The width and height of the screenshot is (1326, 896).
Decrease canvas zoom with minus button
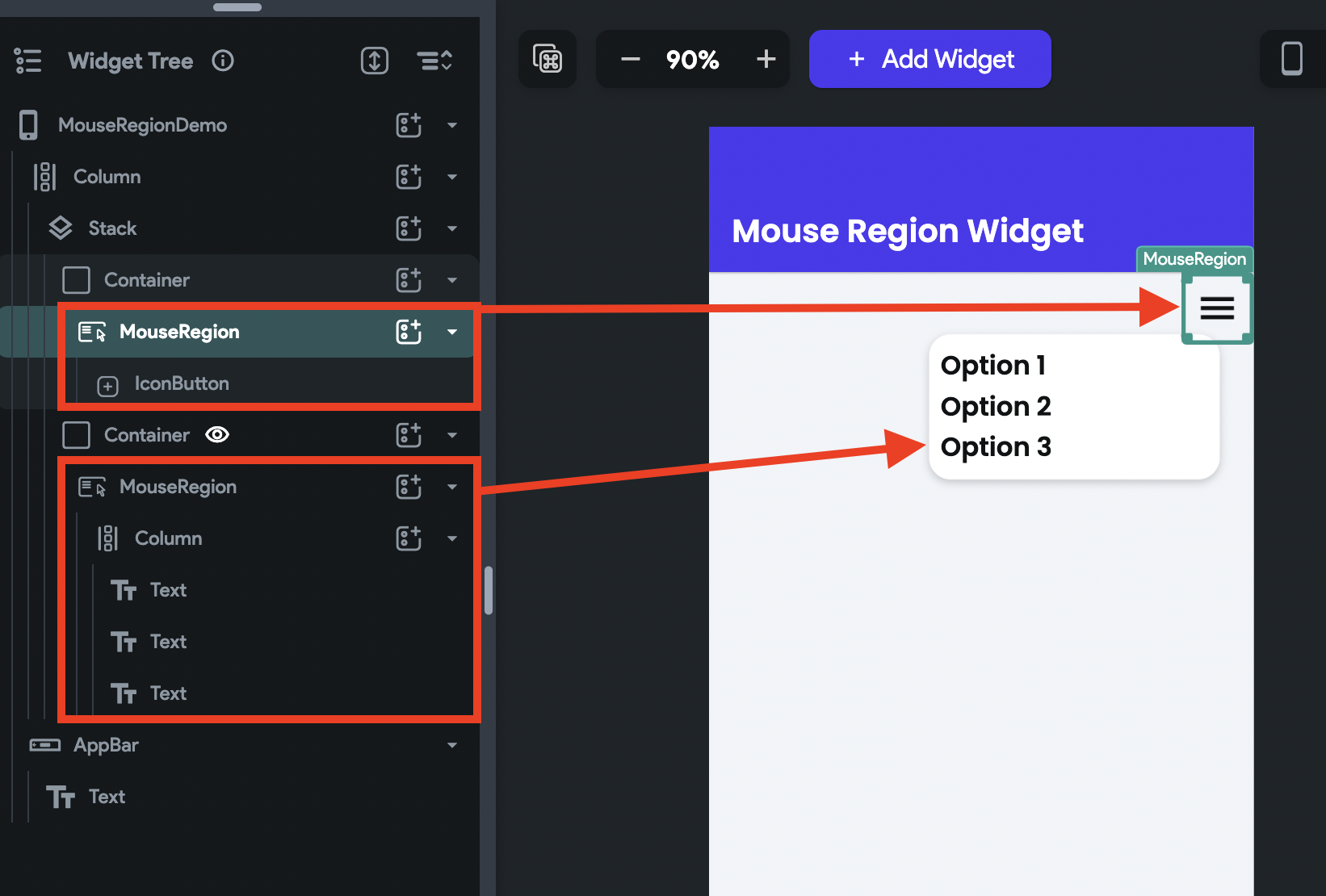click(631, 59)
